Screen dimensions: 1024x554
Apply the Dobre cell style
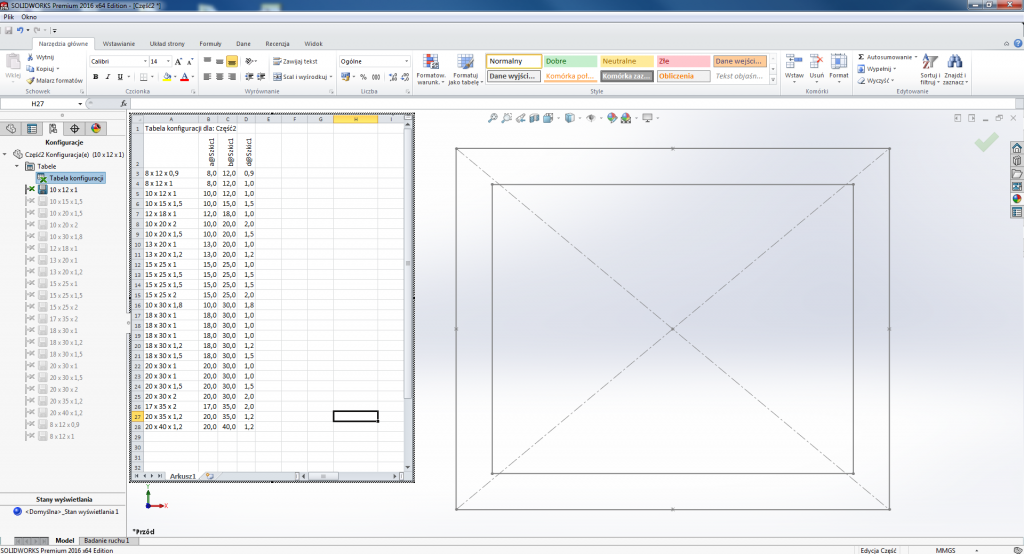tap(570, 61)
